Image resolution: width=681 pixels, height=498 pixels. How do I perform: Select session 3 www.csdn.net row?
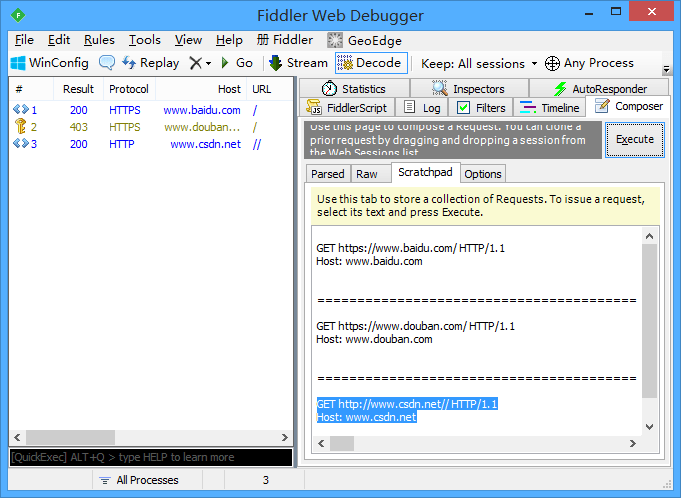coord(151,144)
